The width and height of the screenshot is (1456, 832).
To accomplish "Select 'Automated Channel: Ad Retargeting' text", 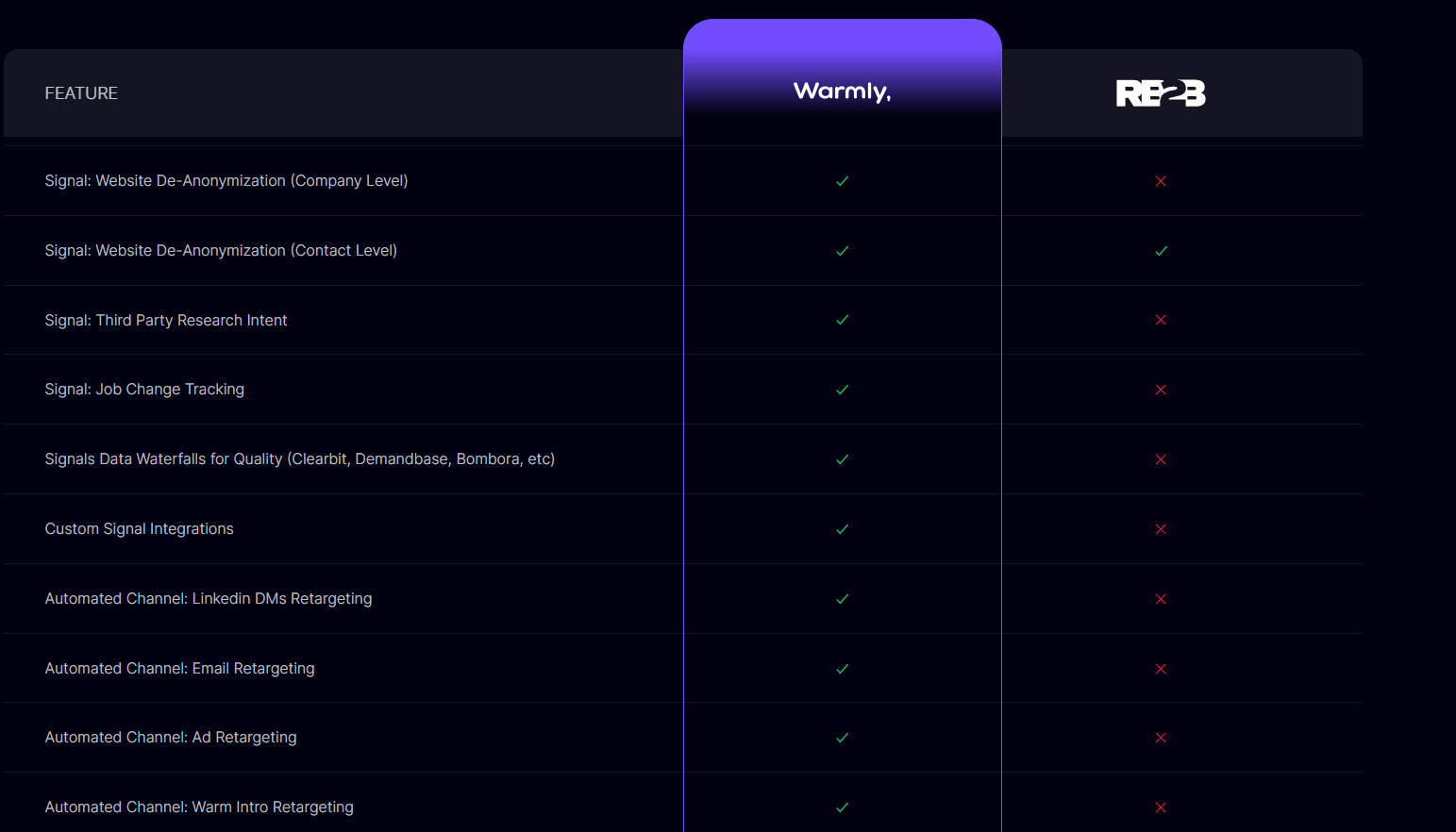I will [171, 738].
